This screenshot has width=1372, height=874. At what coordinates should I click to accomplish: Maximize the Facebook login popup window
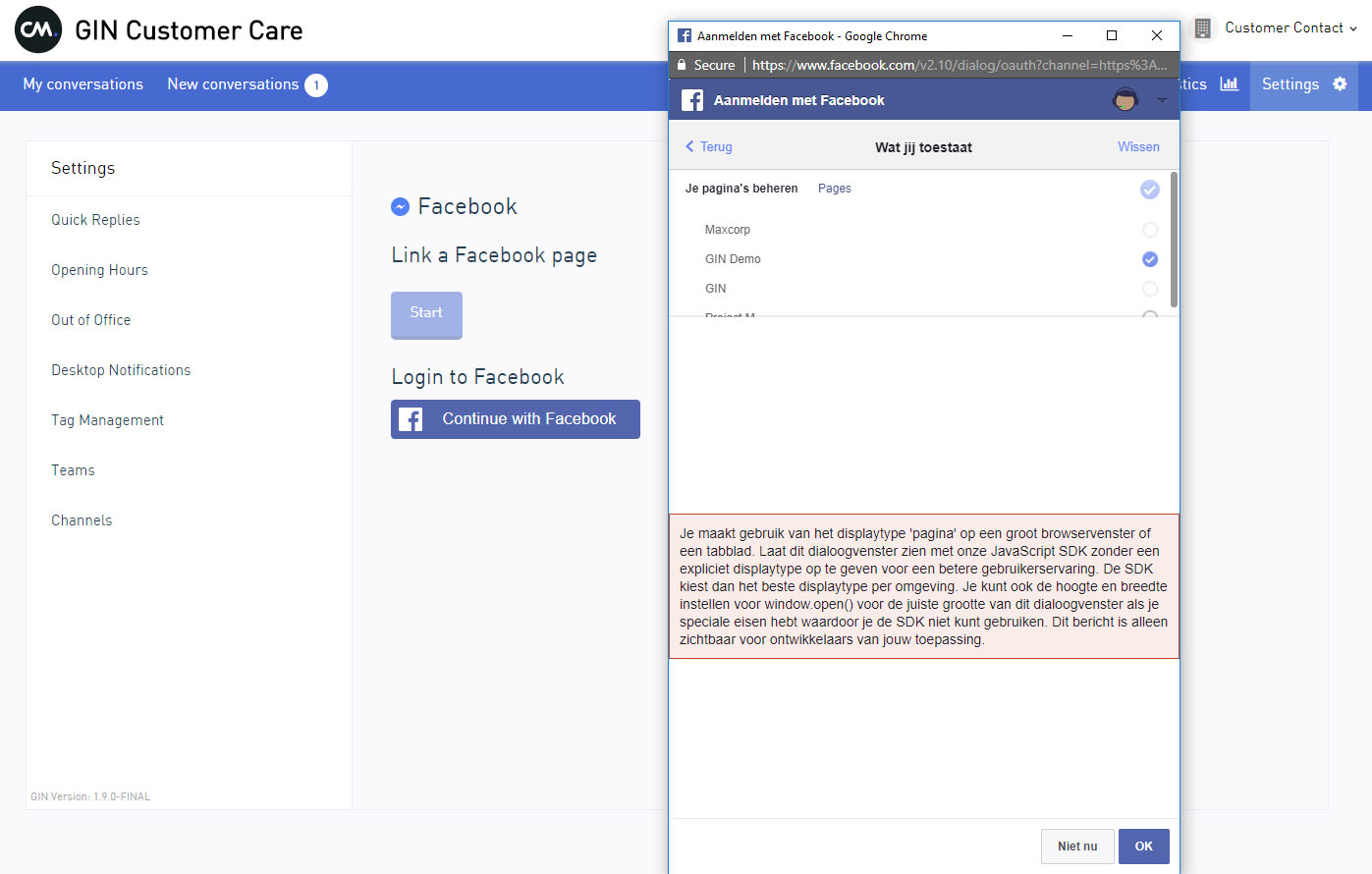tap(1112, 35)
